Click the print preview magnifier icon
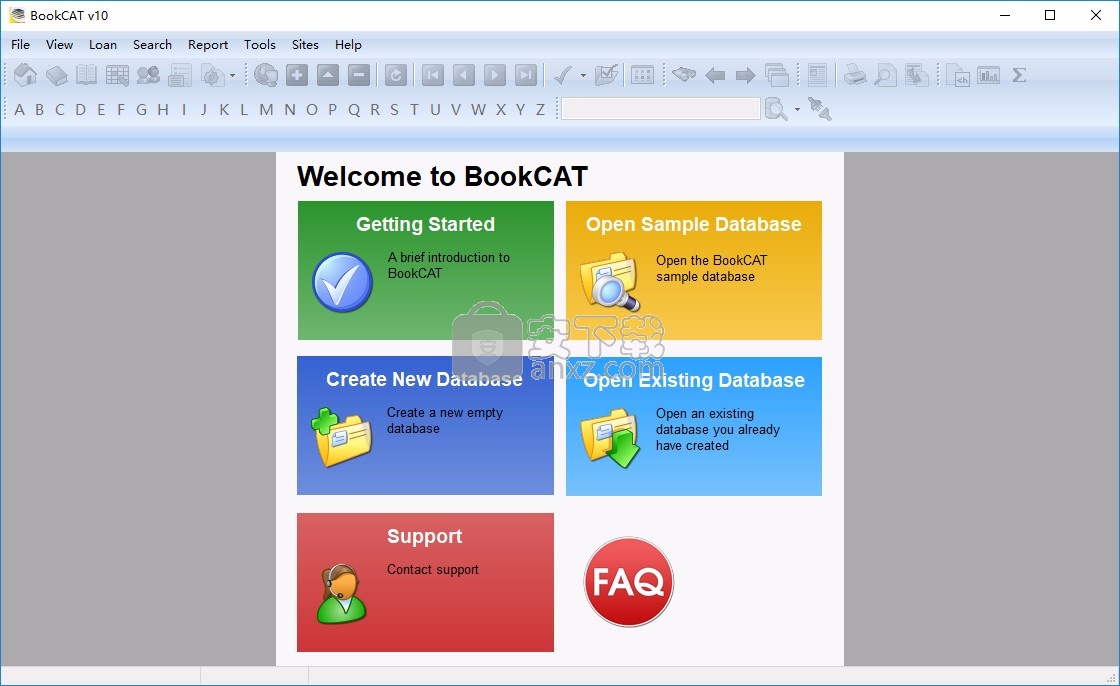The width and height of the screenshot is (1120, 686). [886, 75]
